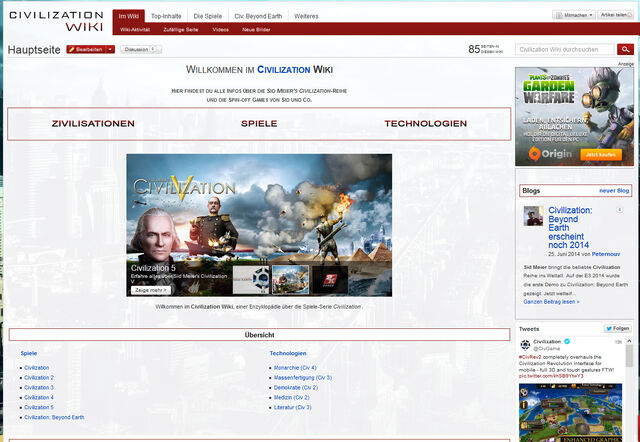Open the Diskussion button

point(141,49)
